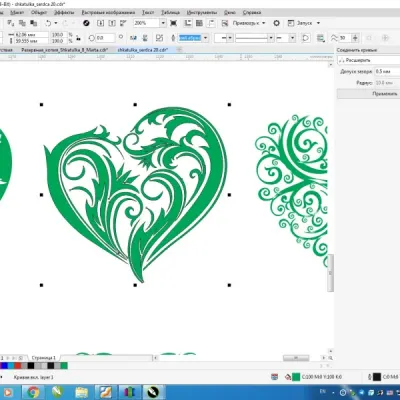Click the zoom navigator icon at scrollbar corner
The height and width of the screenshot is (400, 400).
coord(330,358)
